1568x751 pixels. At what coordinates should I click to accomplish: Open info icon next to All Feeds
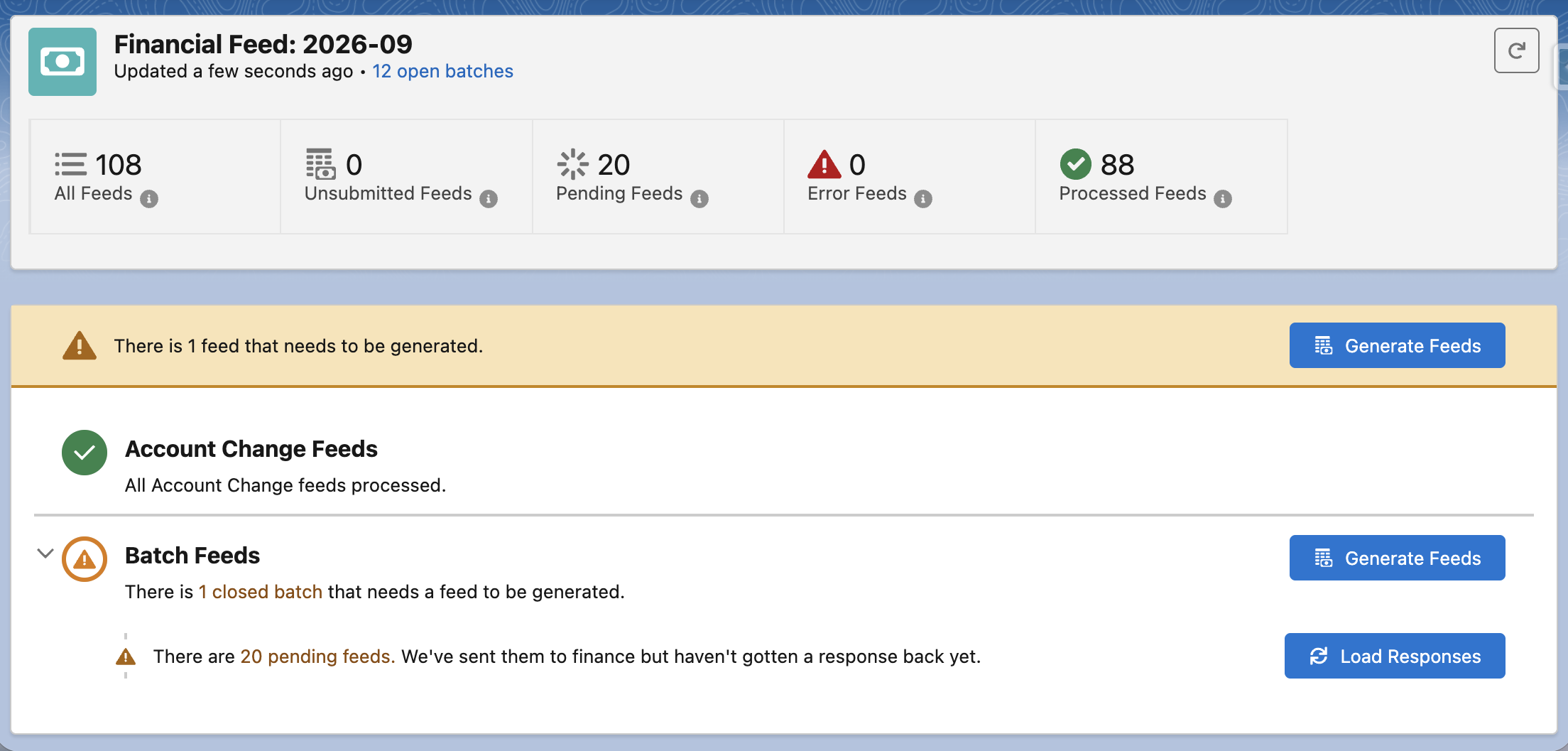pos(149,199)
